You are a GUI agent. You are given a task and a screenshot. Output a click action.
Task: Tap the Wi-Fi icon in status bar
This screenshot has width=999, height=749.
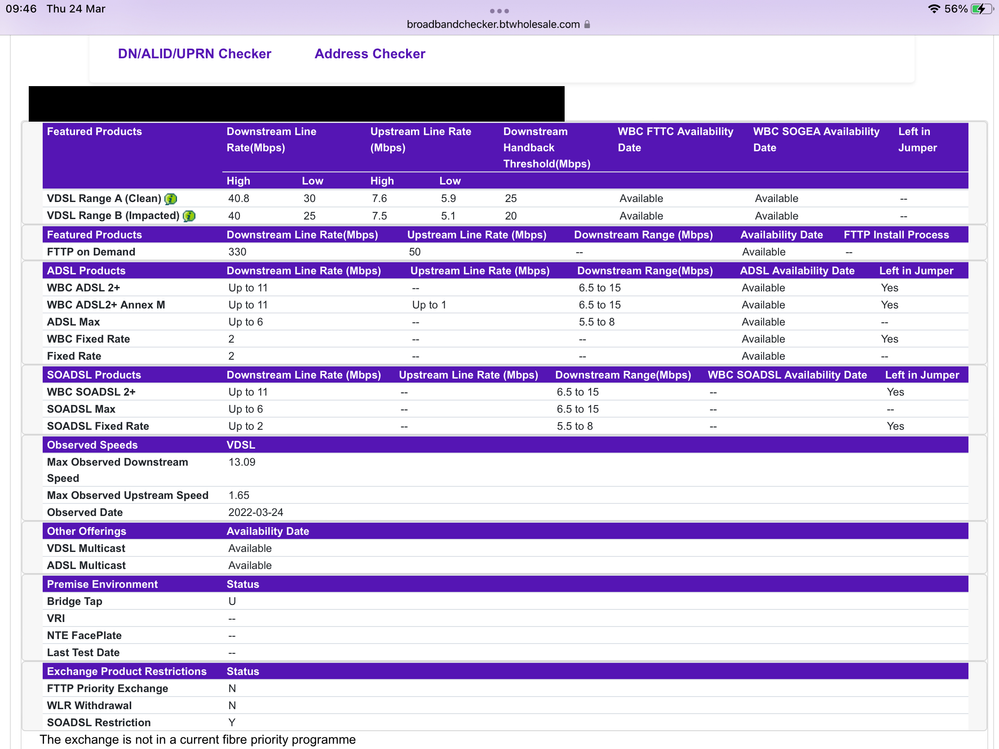(934, 9)
